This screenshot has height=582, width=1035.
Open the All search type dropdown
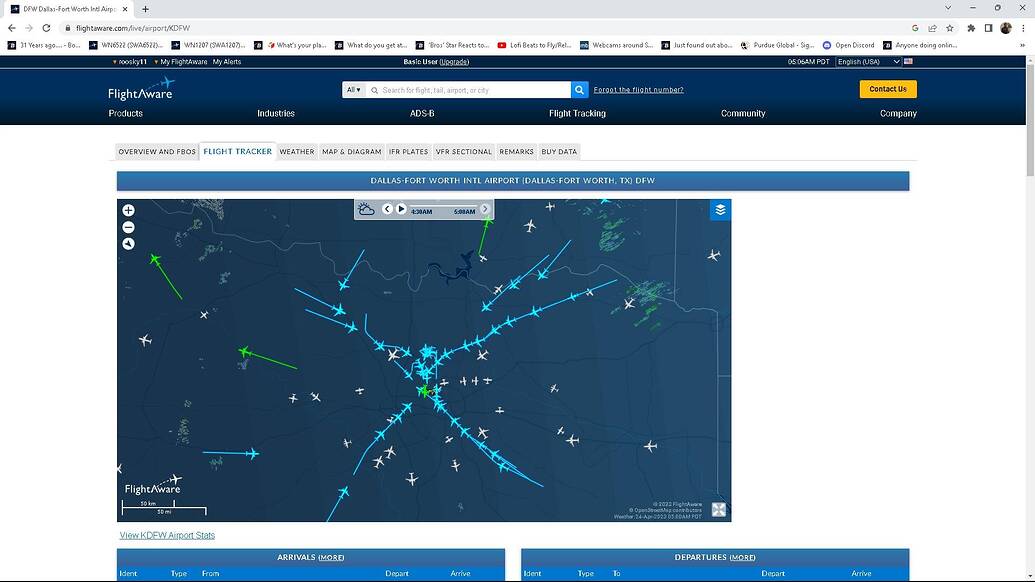click(x=352, y=89)
